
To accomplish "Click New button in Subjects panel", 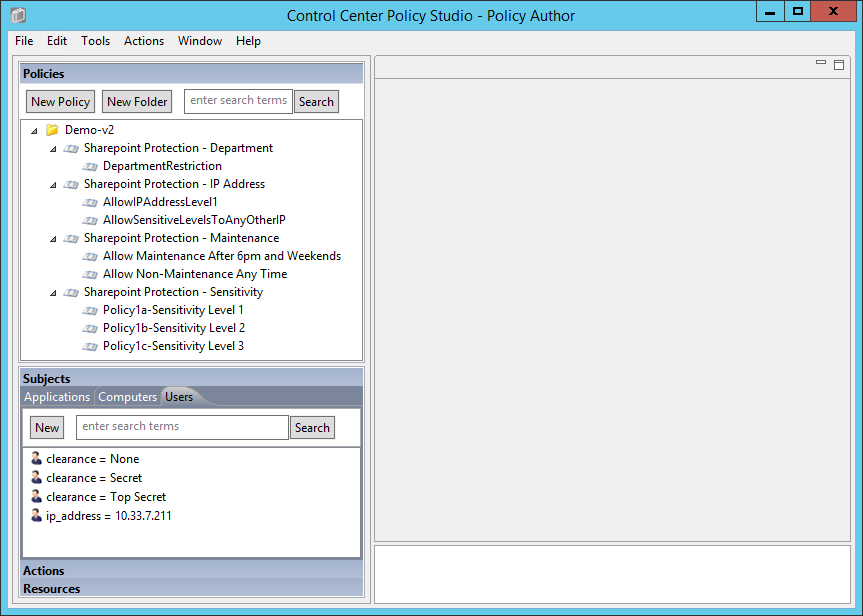I will [x=47, y=428].
